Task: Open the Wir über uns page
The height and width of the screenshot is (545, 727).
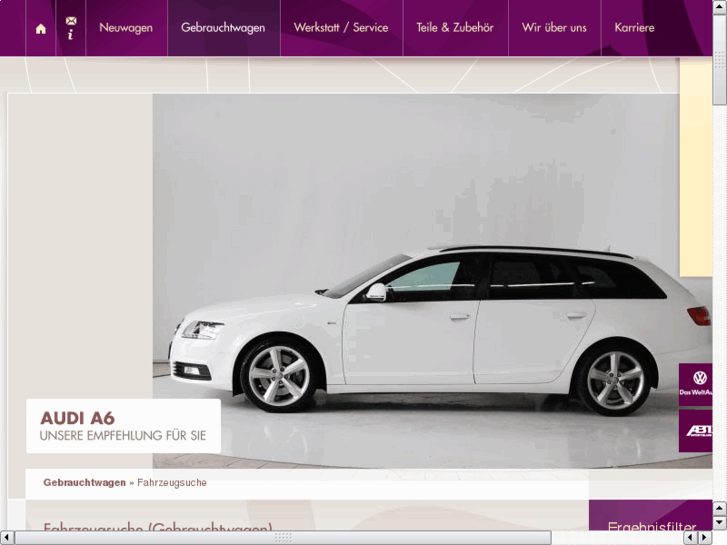Action: (x=555, y=28)
